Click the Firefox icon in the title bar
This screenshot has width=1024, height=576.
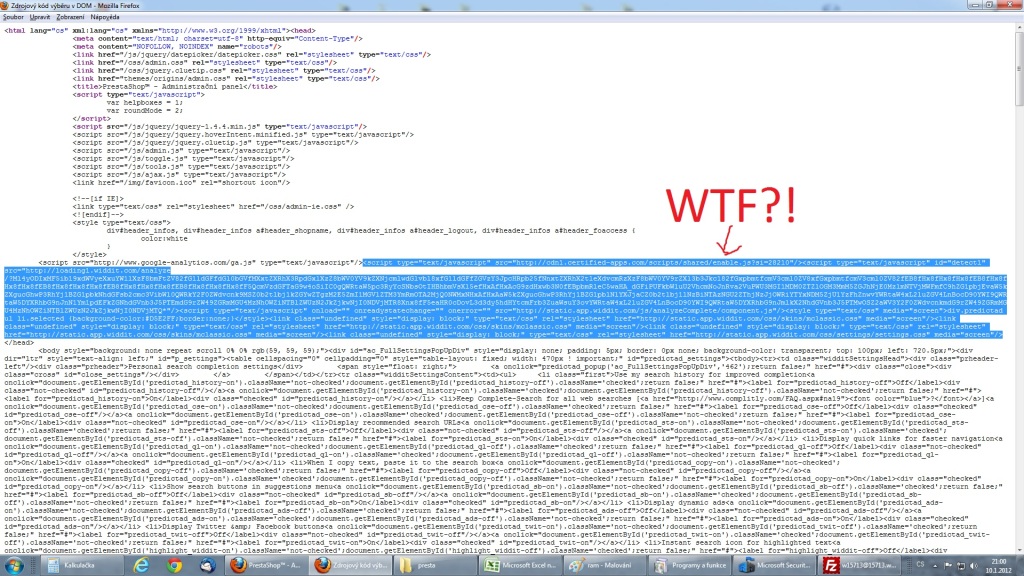tap(5, 5)
